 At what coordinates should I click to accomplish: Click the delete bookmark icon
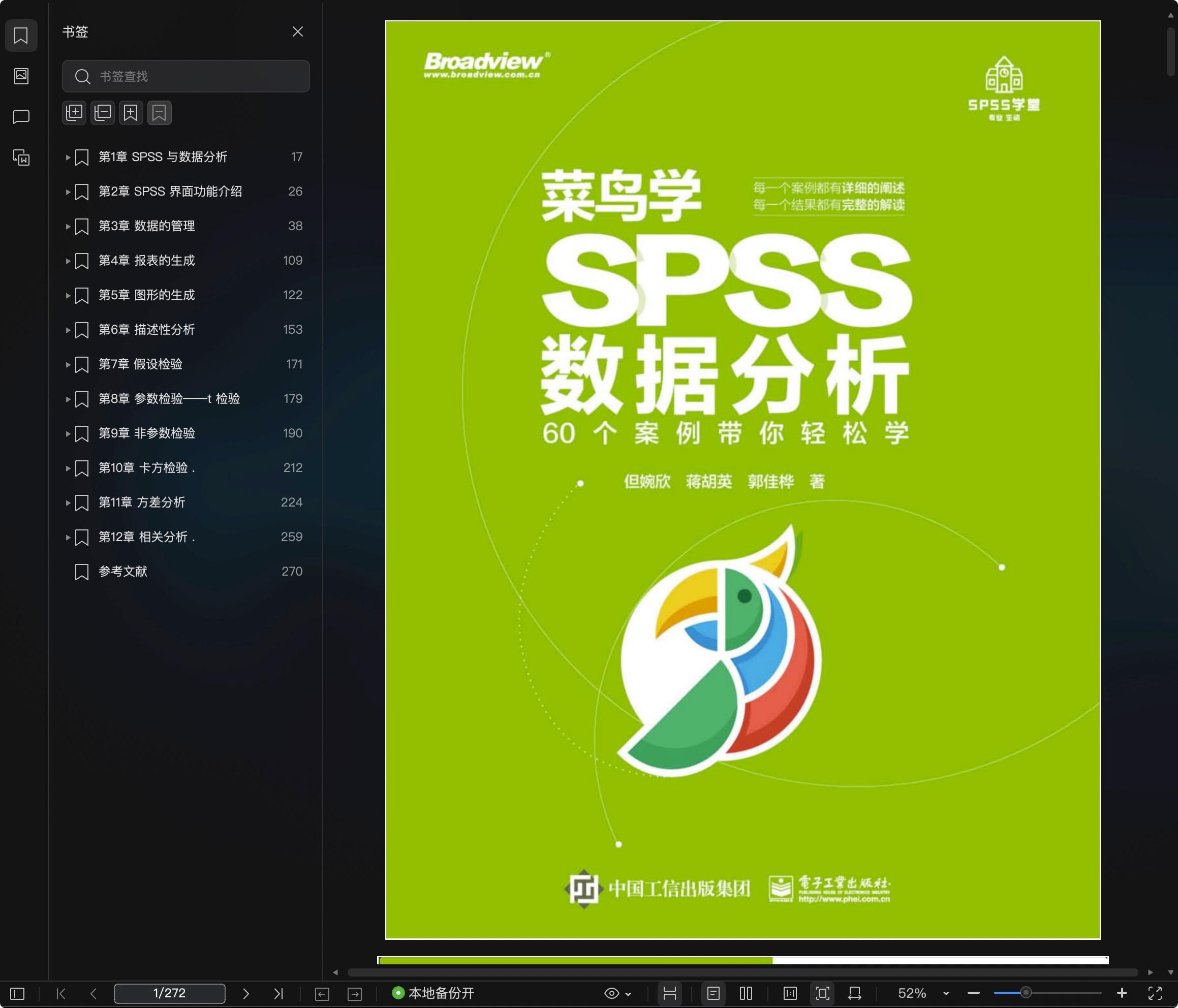tap(159, 113)
